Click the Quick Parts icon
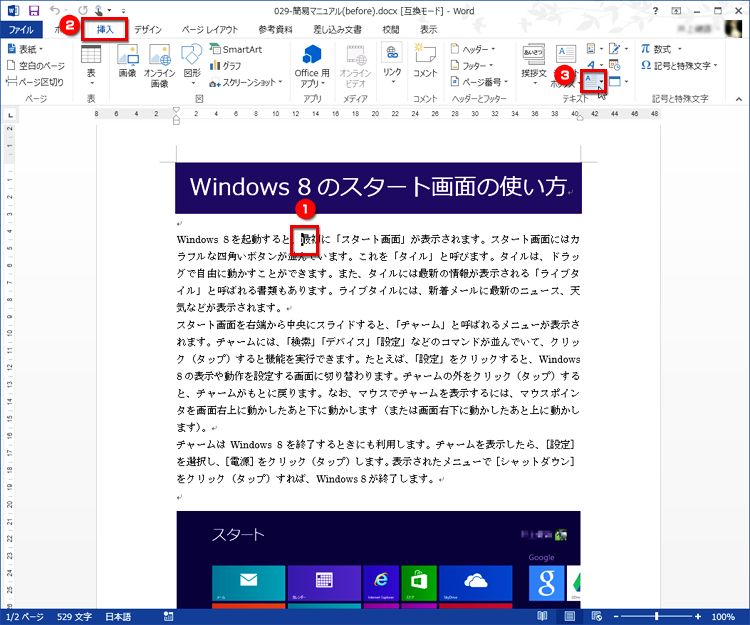 click(591, 49)
